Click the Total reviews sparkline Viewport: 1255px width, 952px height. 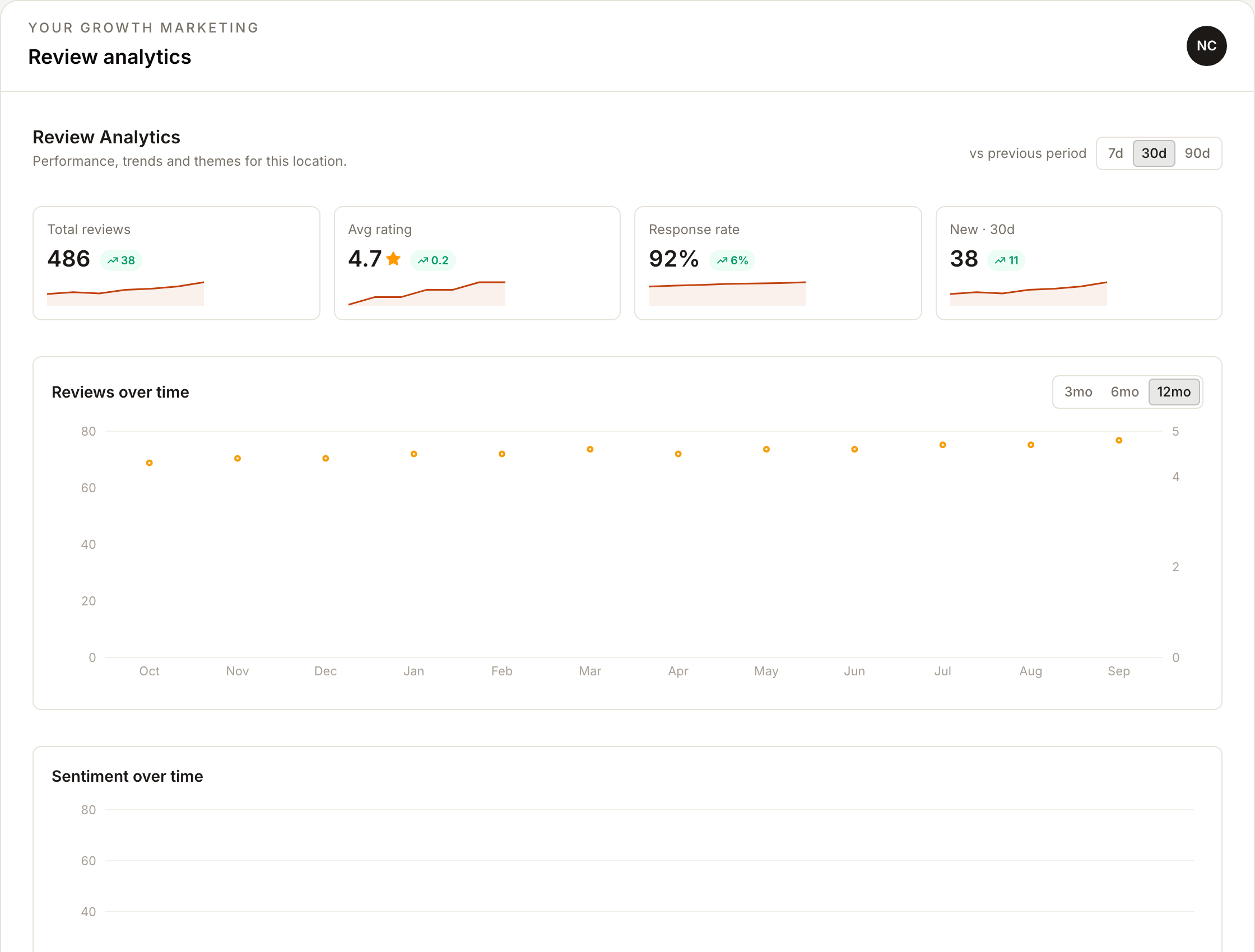125,293
